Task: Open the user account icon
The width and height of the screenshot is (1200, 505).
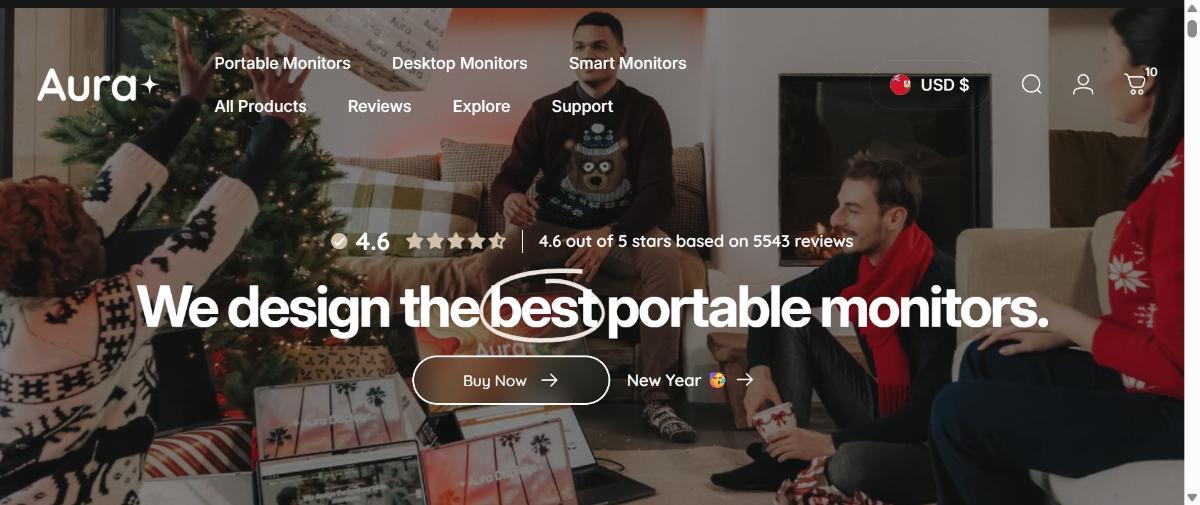Action: click(x=1083, y=84)
